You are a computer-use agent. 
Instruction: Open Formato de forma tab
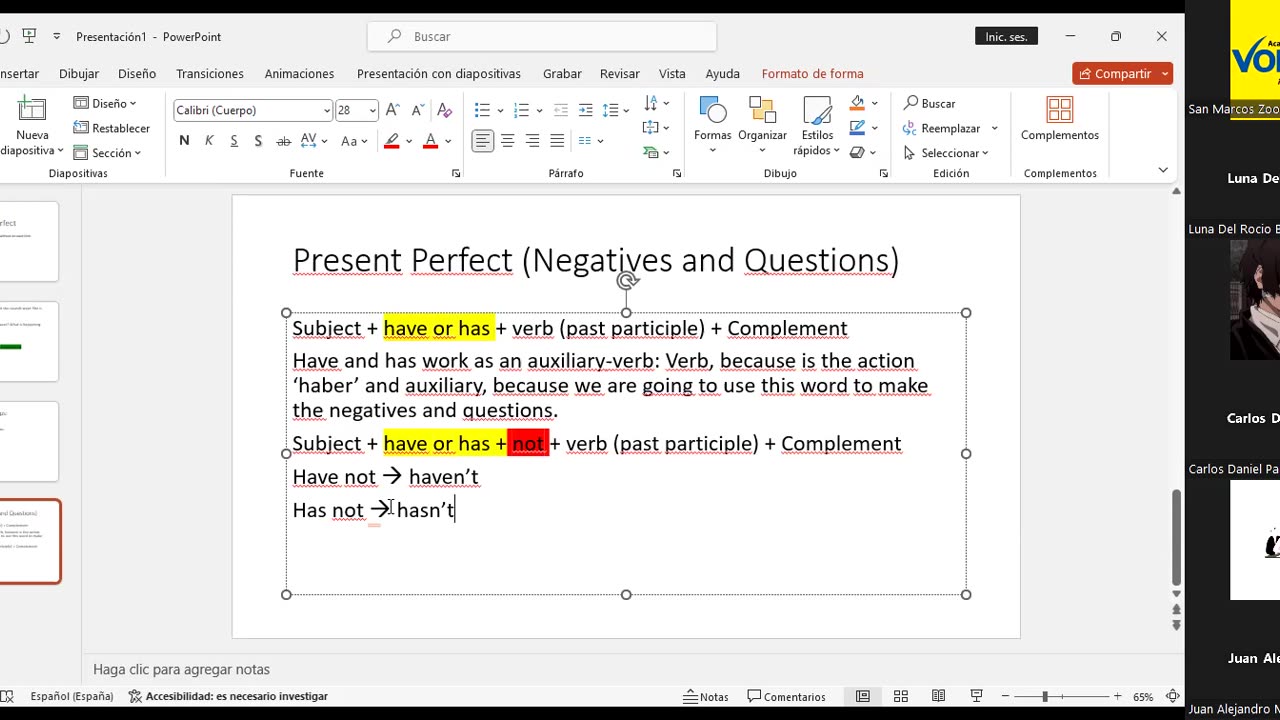[812, 73]
